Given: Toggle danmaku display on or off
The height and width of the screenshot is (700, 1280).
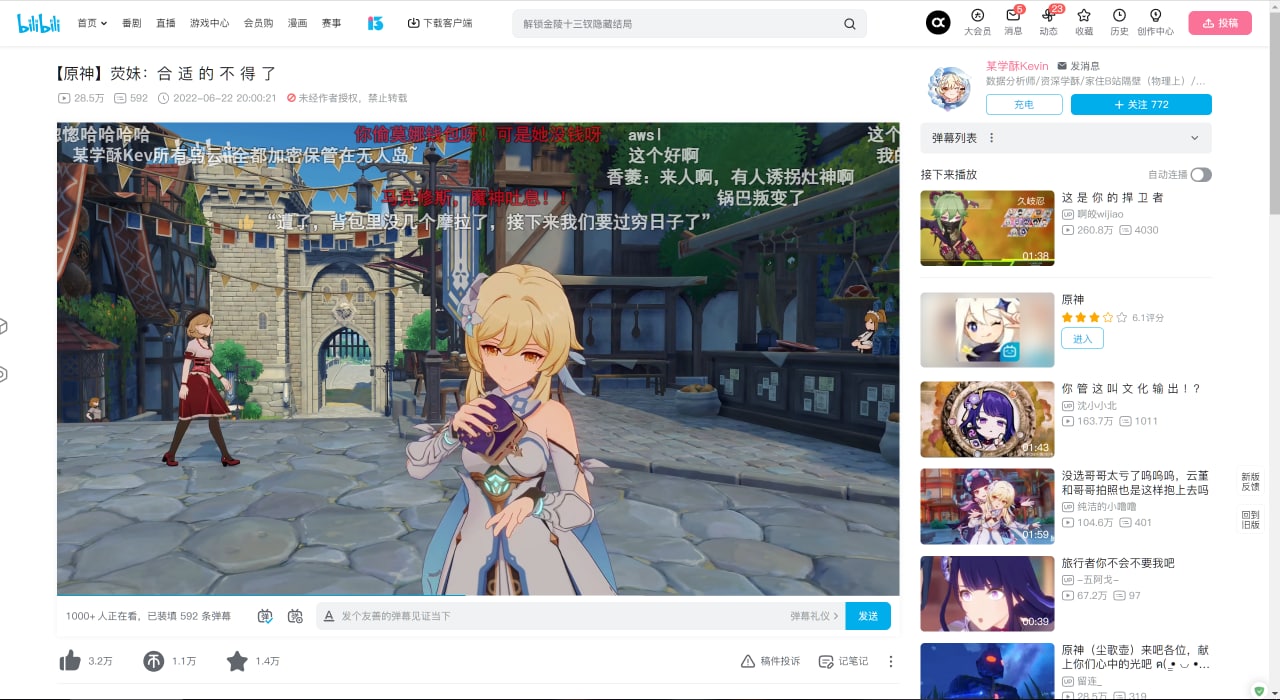Looking at the screenshot, I should [x=265, y=616].
